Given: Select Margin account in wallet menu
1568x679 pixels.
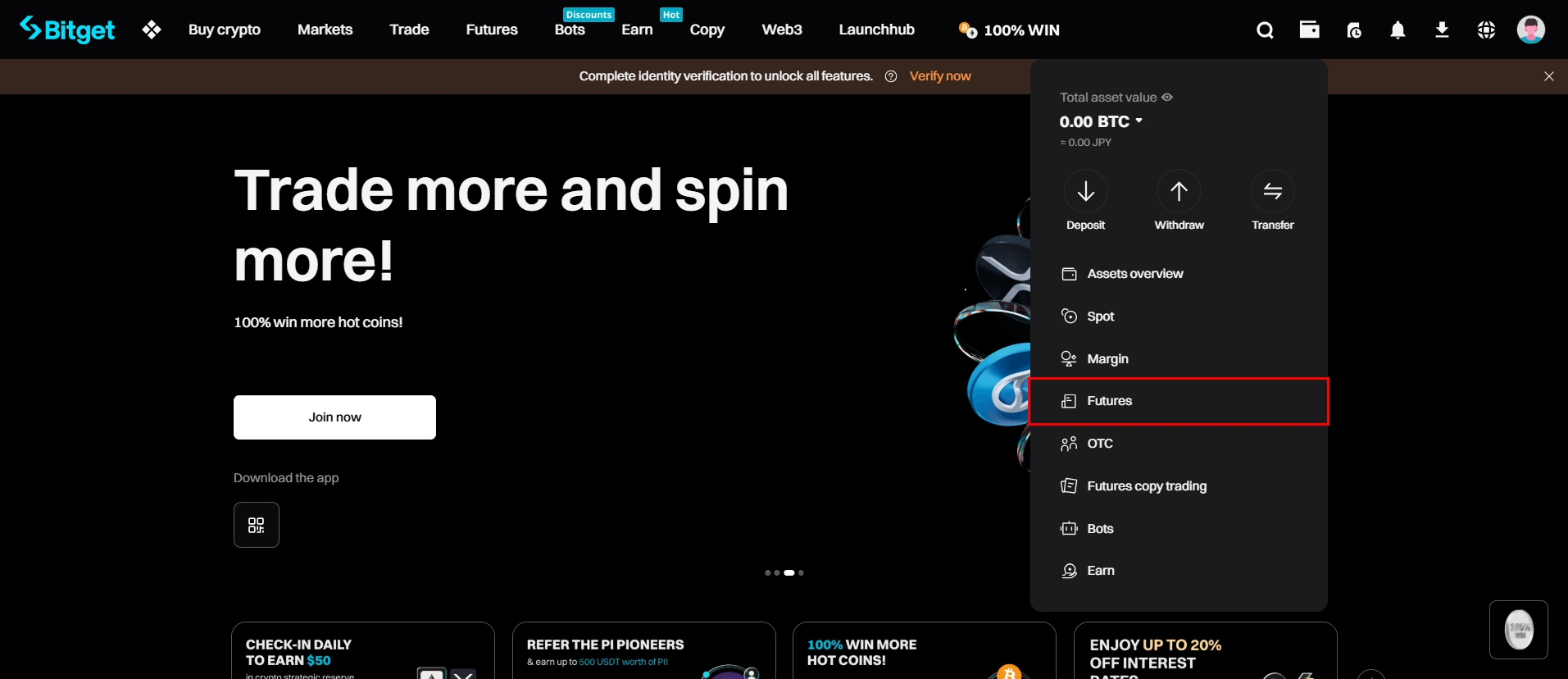Looking at the screenshot, I should [x=1179, y=359].
